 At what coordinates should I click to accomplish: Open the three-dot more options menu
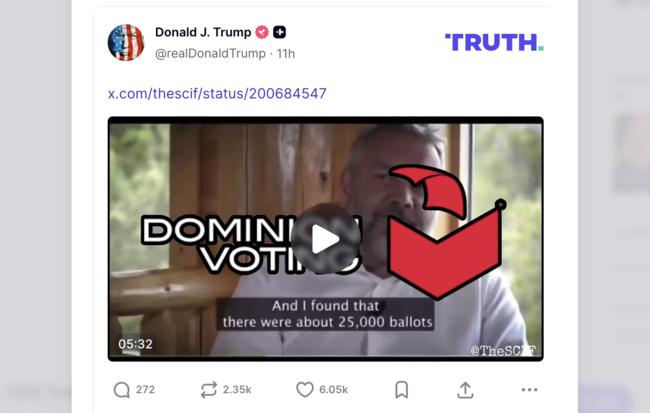click(x=529, y=390)
